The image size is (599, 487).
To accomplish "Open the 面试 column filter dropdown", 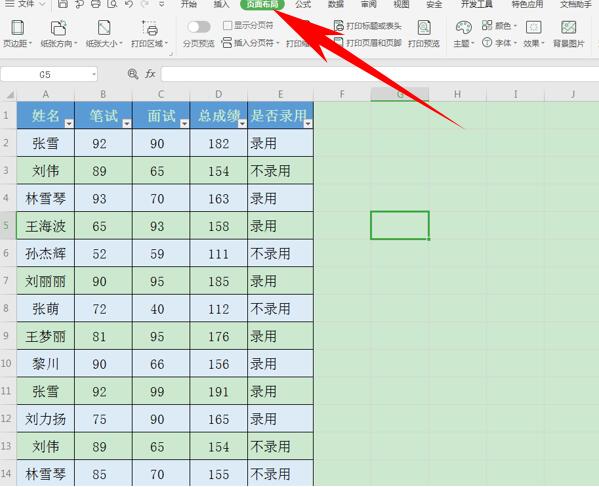I will (x=185, y=123).
